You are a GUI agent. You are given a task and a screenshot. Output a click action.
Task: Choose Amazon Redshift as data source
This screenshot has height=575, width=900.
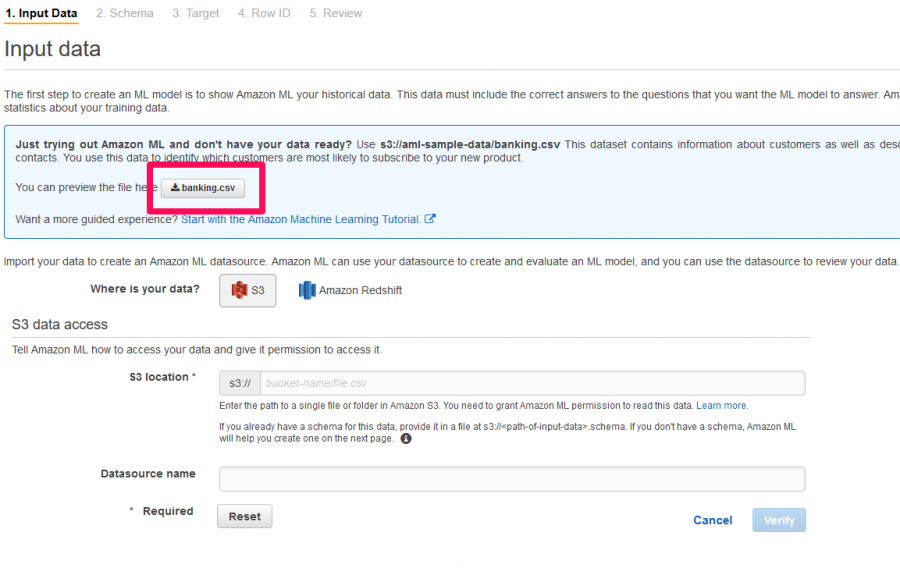[350, 290]
